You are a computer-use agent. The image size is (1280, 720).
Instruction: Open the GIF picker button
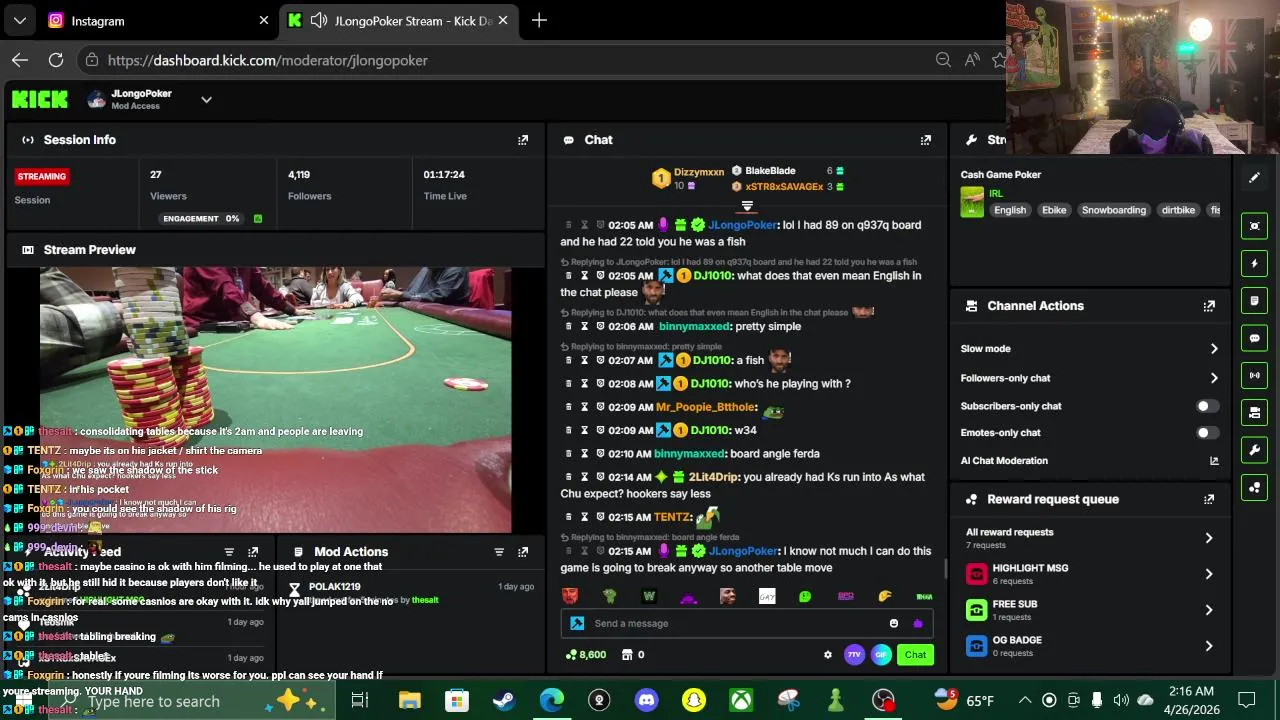(881, 655)
